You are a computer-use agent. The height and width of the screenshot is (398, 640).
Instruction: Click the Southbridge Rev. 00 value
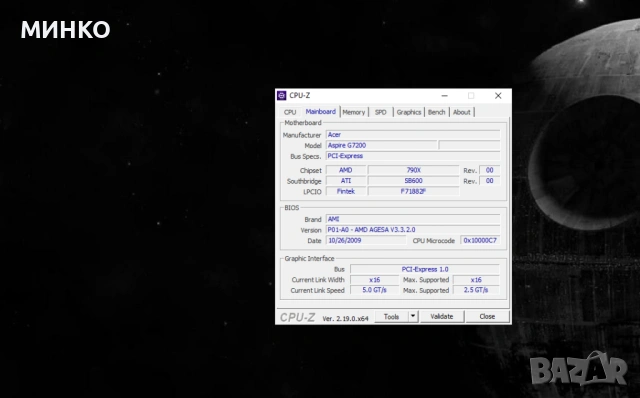(489, 181)
